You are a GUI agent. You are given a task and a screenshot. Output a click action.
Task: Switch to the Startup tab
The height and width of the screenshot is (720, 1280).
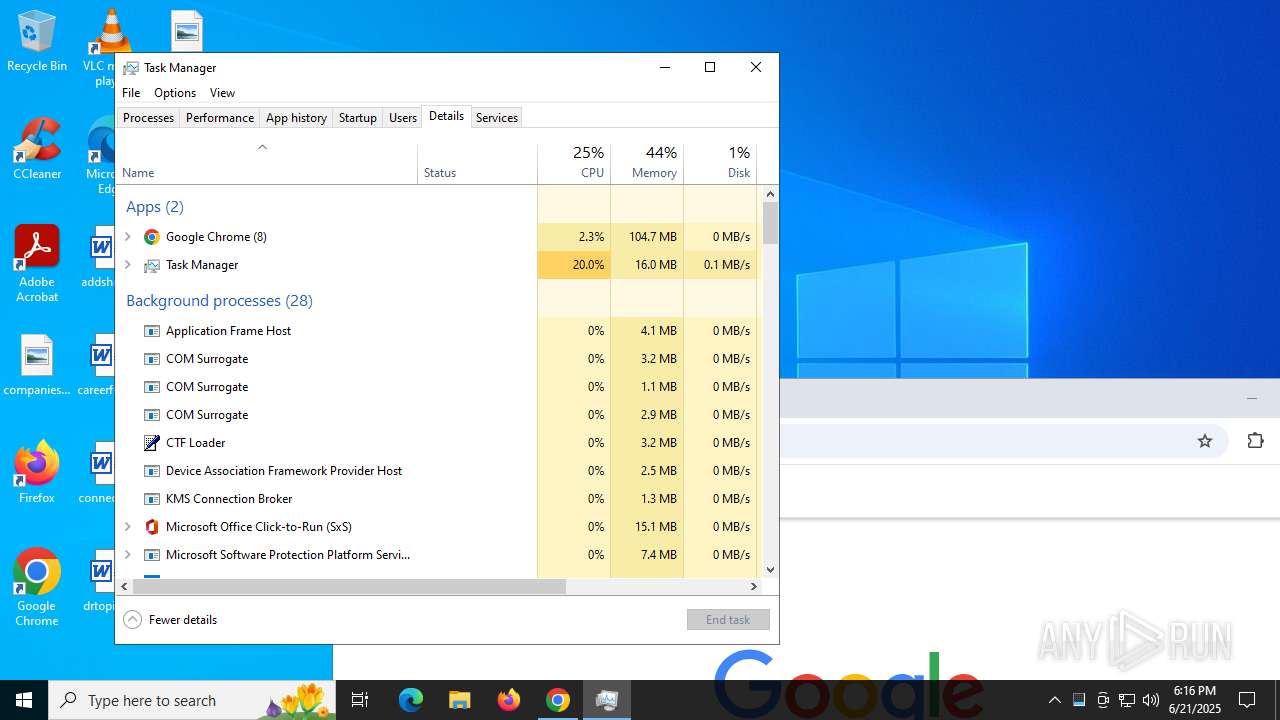coord(357,118)
